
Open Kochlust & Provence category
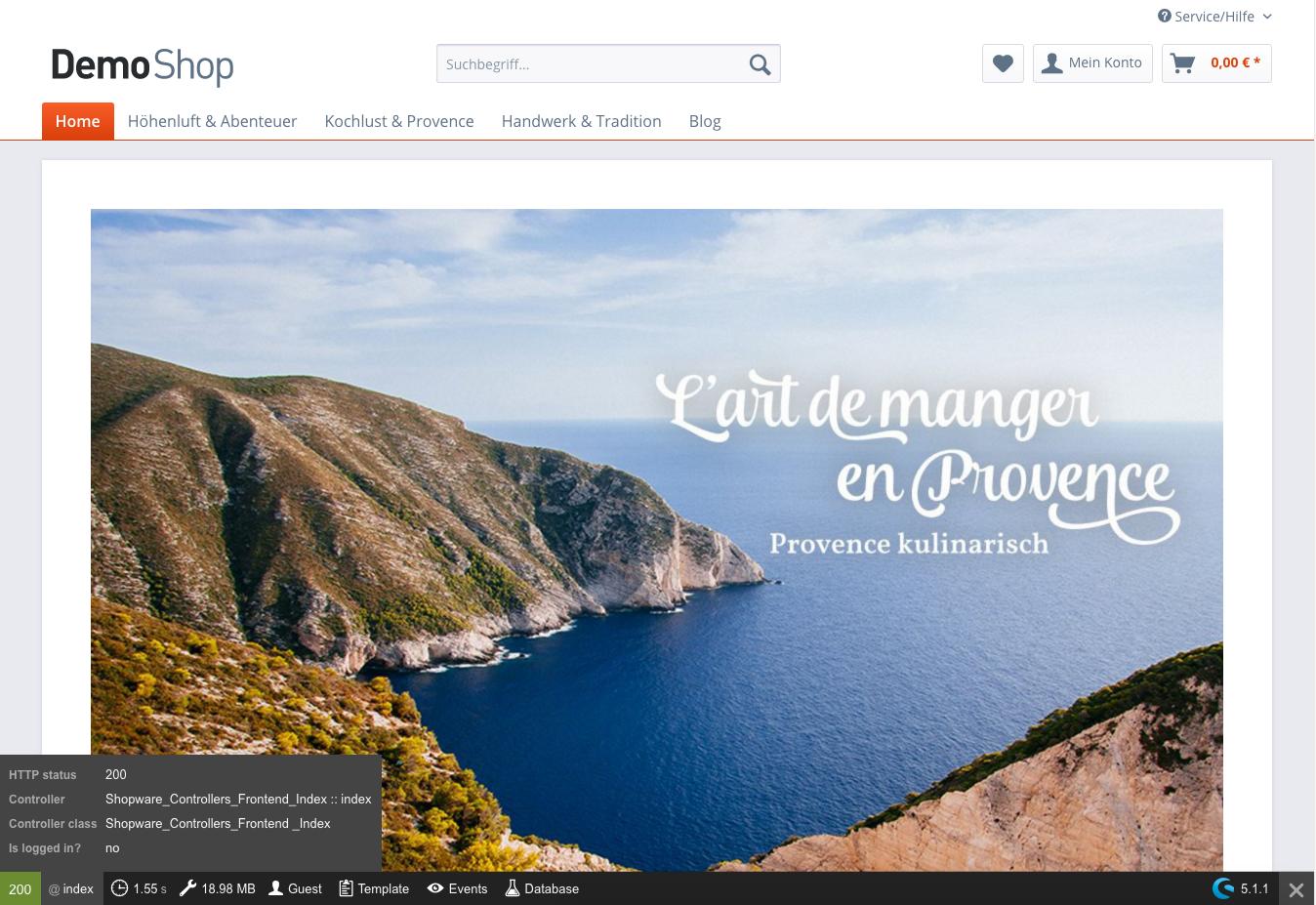399,121
